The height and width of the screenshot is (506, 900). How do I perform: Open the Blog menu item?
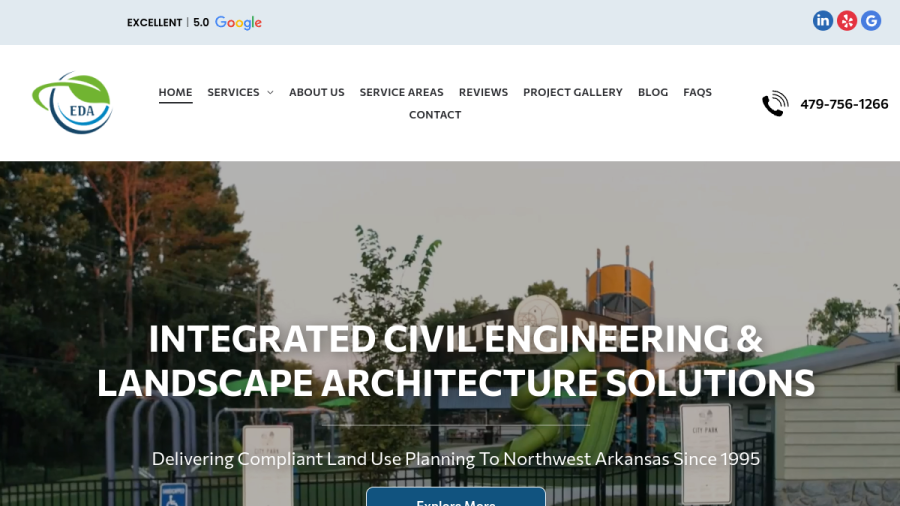point(653,92)
